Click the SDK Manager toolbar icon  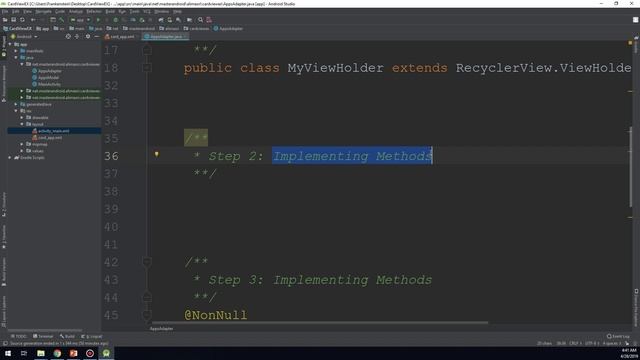coord(178,20)
